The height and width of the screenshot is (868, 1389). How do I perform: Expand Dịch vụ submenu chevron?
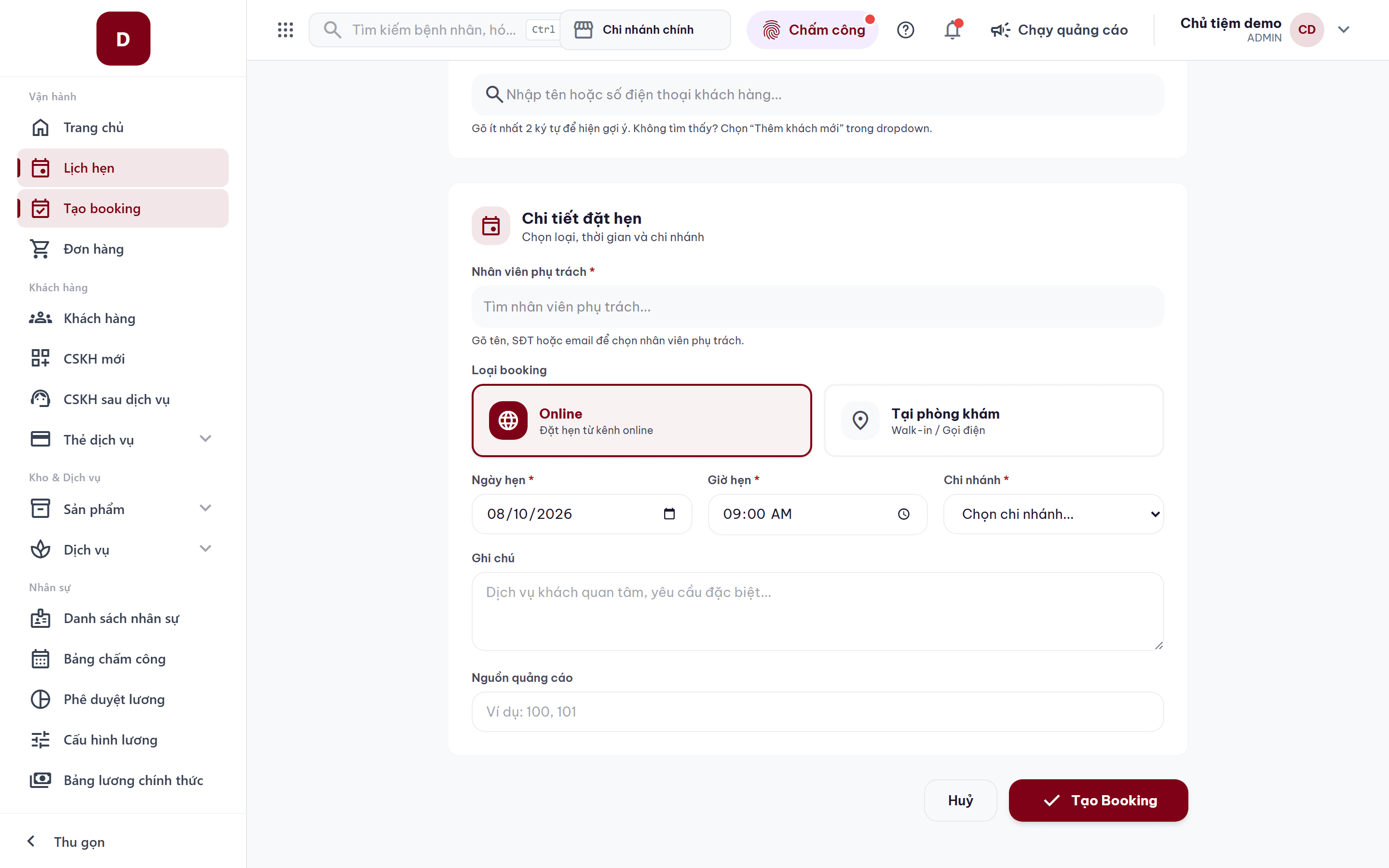pos(205,549)
